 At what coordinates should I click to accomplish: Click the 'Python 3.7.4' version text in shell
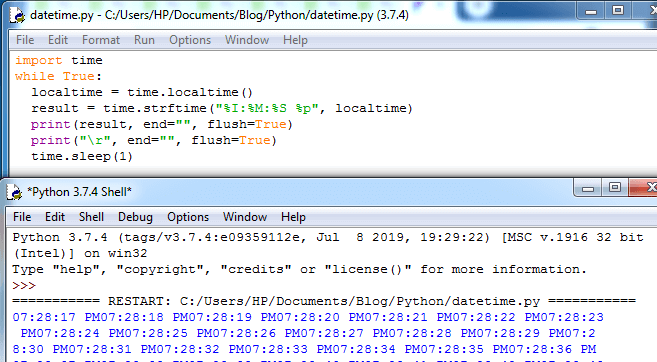coord(60,237)
